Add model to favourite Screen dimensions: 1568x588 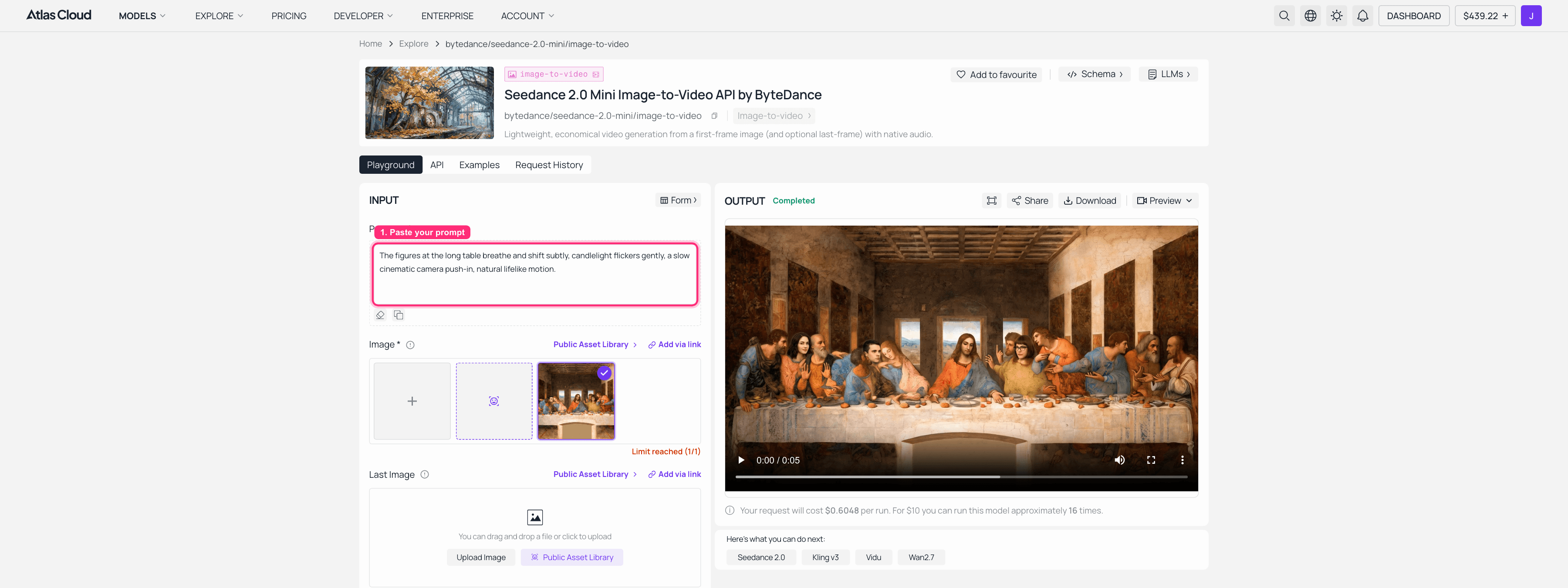tap(997, 75)
